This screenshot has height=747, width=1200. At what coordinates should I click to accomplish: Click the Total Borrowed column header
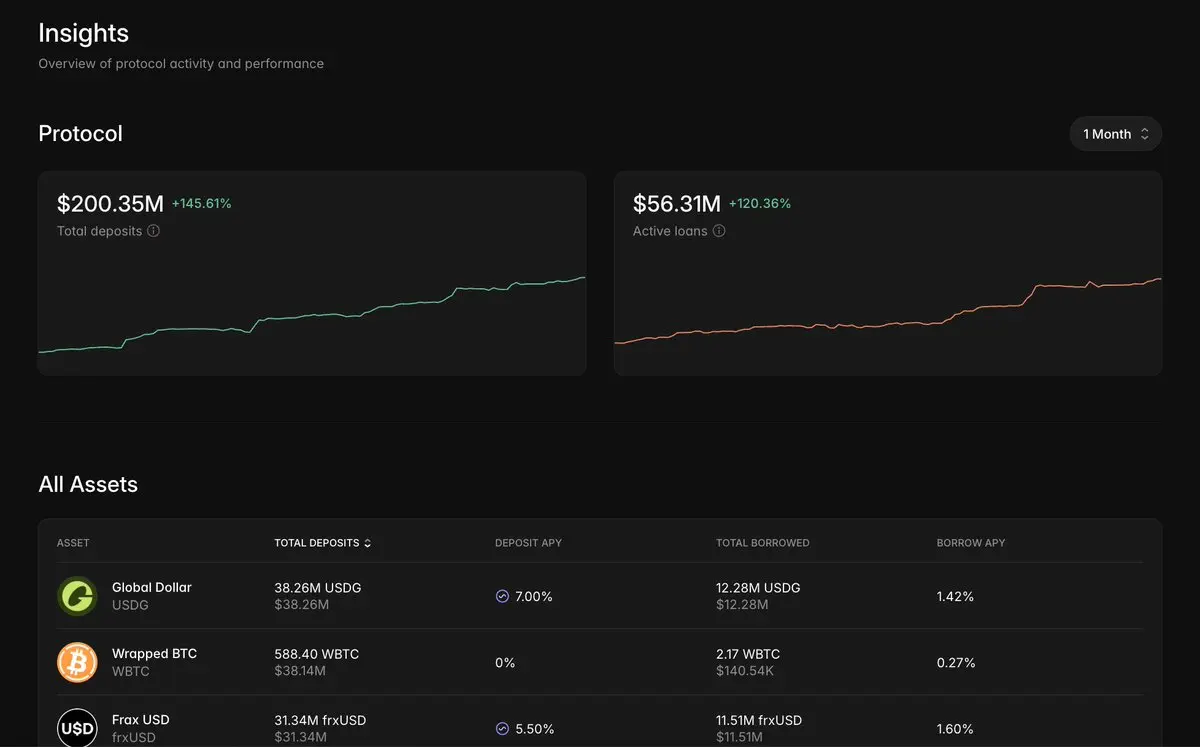(x=763, y=543)
